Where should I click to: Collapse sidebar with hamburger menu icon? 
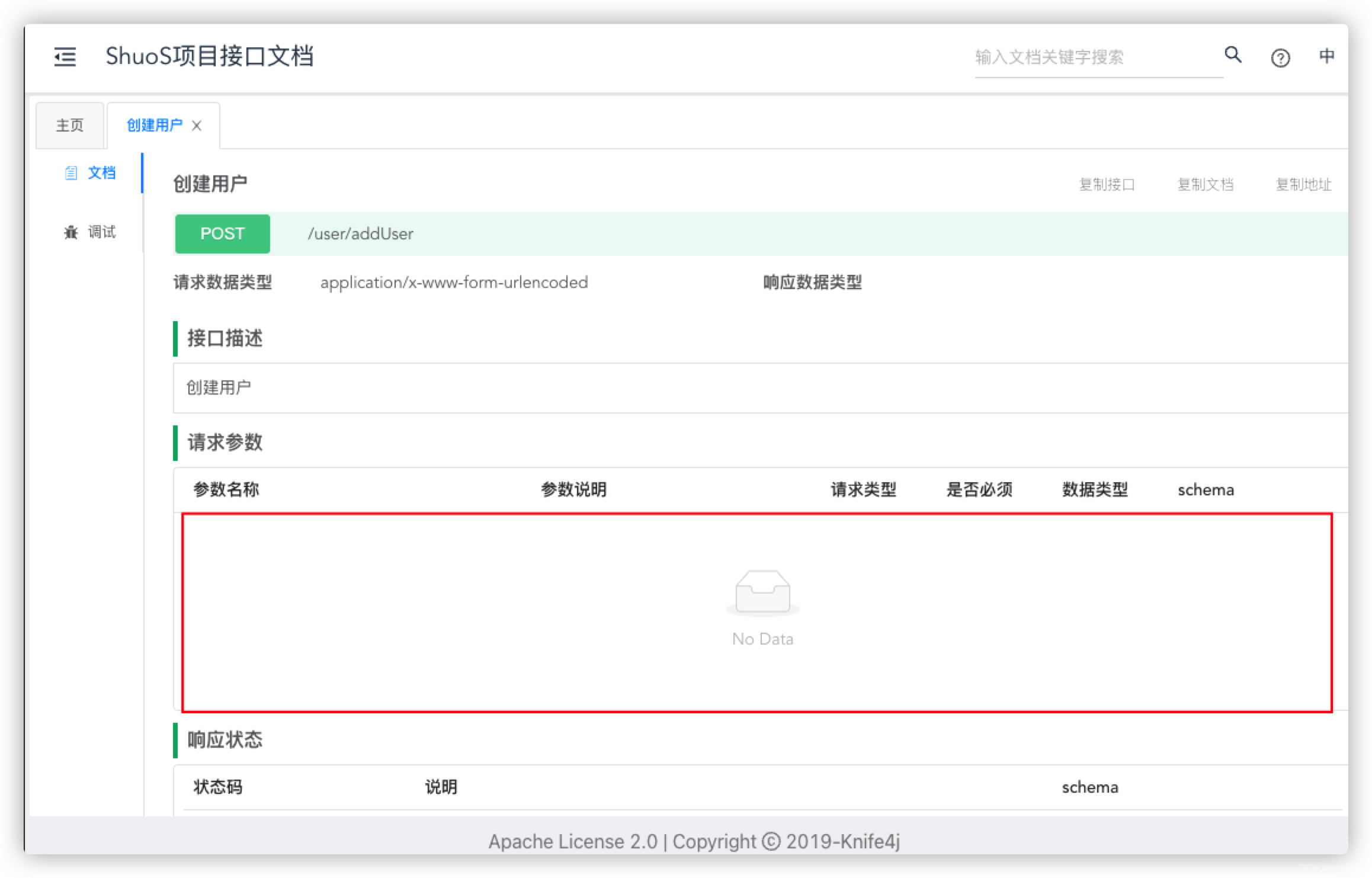pyautogui.click(x=65, y=57)
